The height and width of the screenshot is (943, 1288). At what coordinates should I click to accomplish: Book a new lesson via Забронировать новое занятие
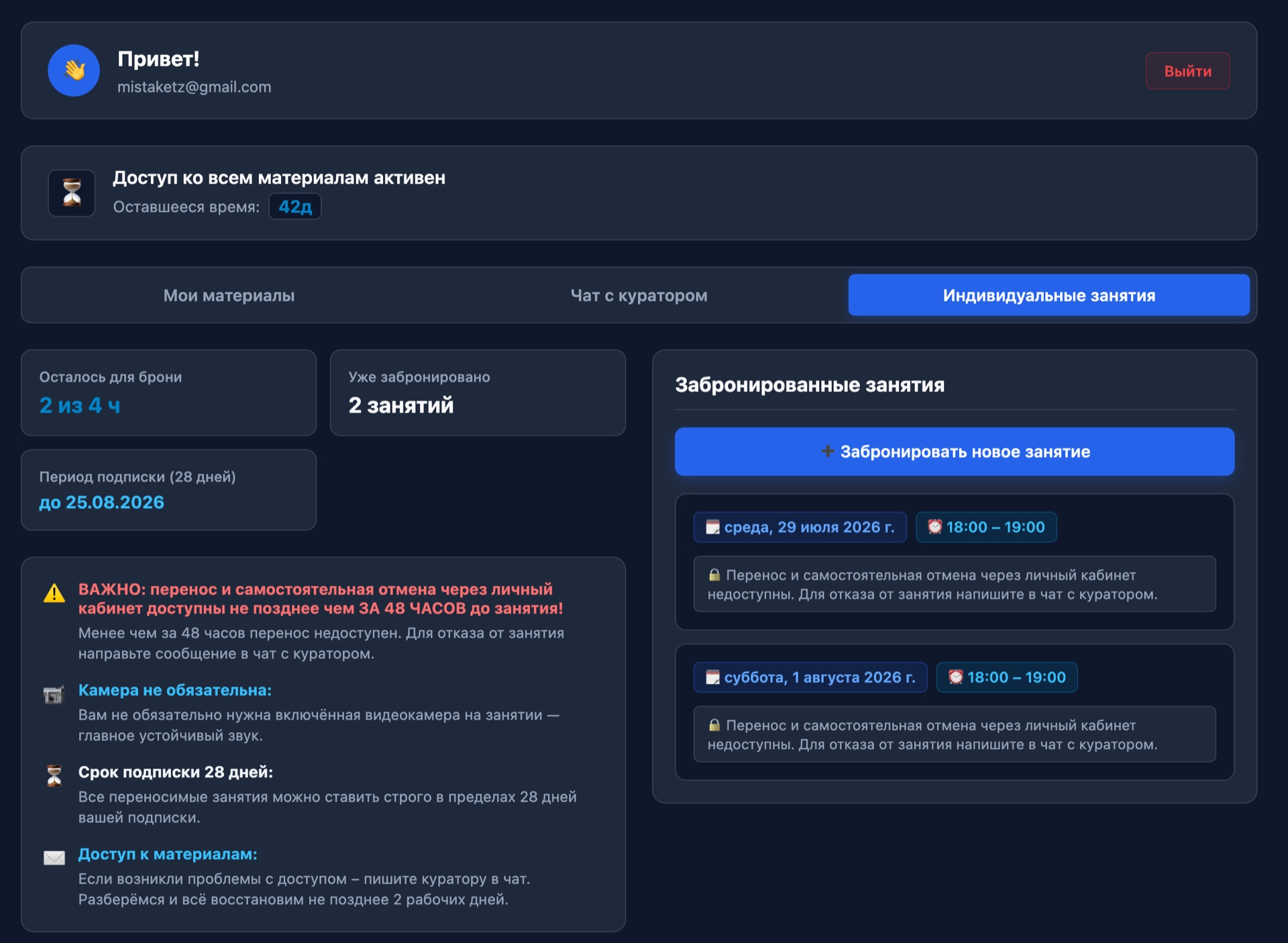[x=955, y=452]
